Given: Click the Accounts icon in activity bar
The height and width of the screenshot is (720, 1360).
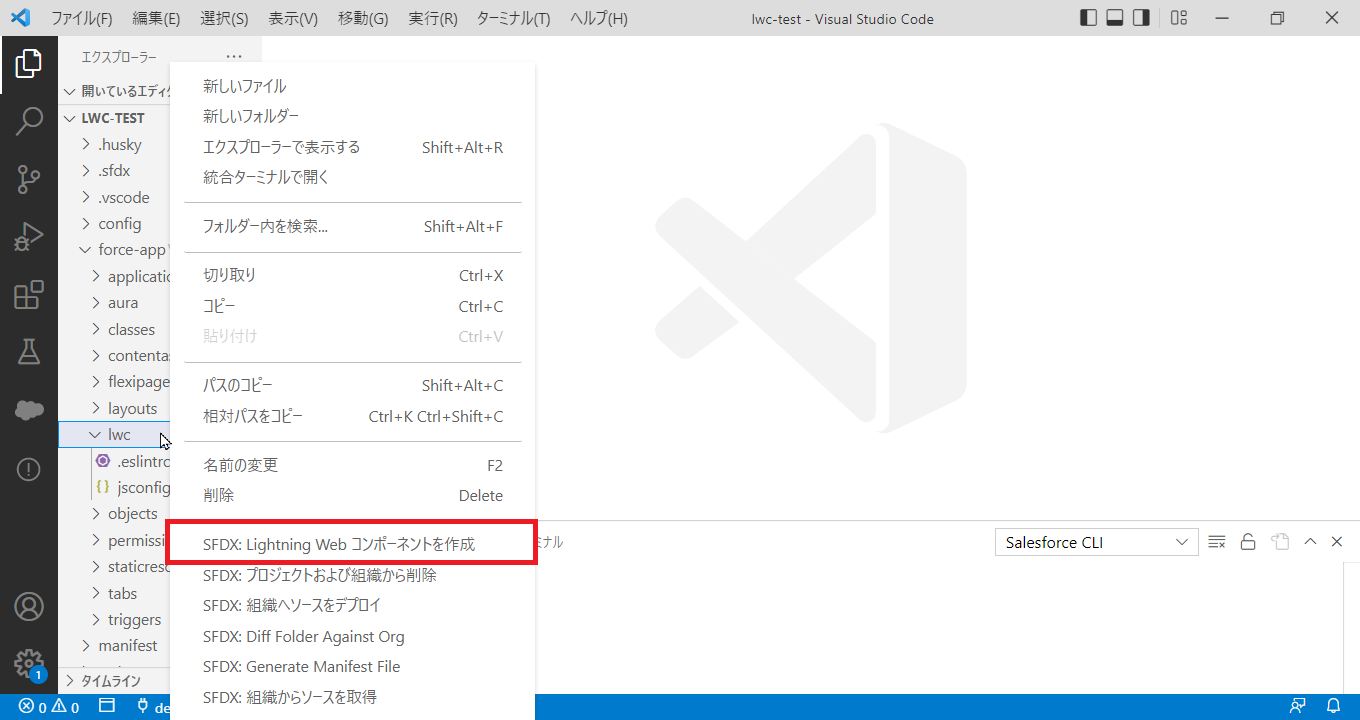Looking at the screenshot, I should 29,606.
